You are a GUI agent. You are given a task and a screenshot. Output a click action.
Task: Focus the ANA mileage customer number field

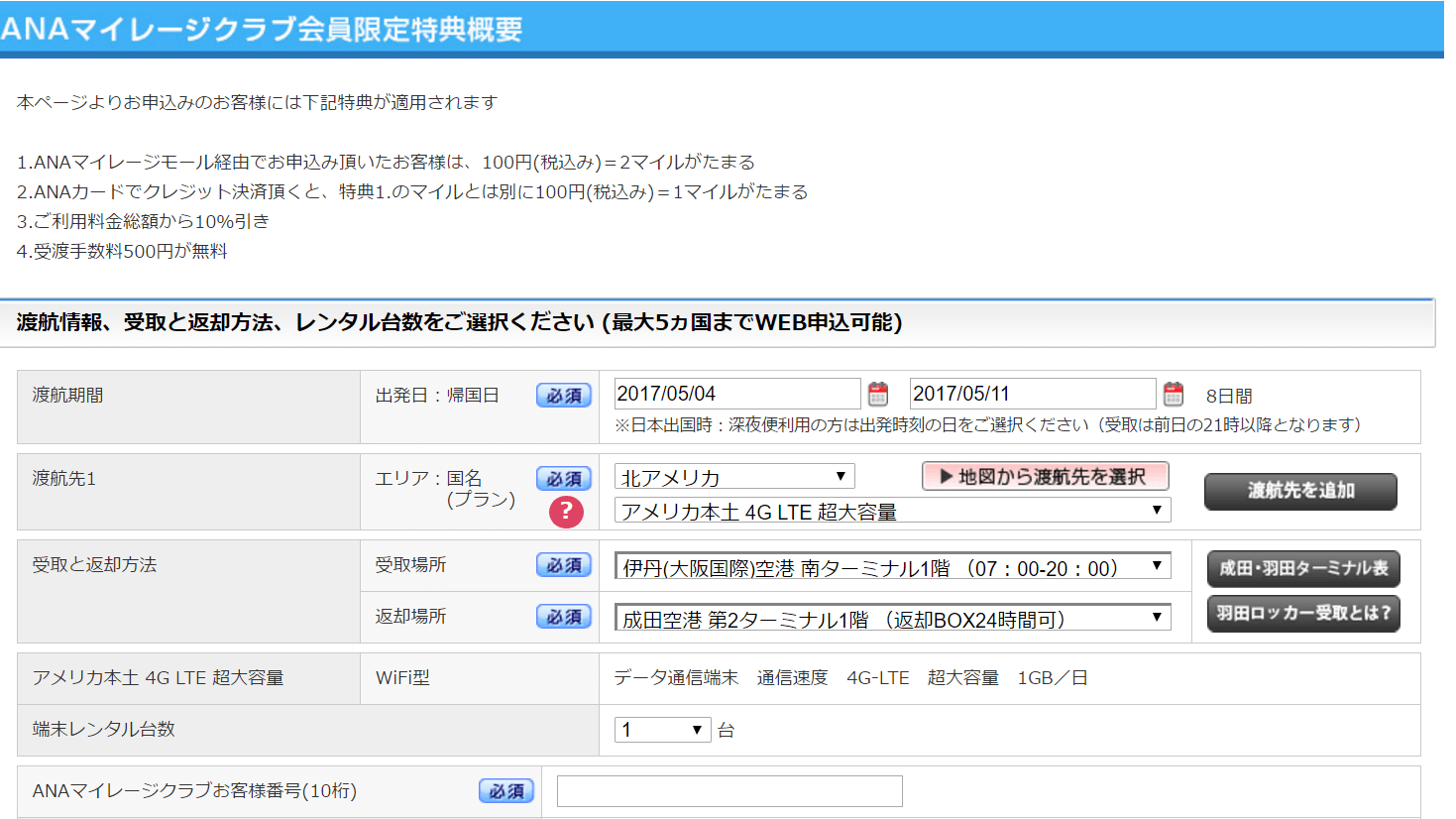coord(729,791)
